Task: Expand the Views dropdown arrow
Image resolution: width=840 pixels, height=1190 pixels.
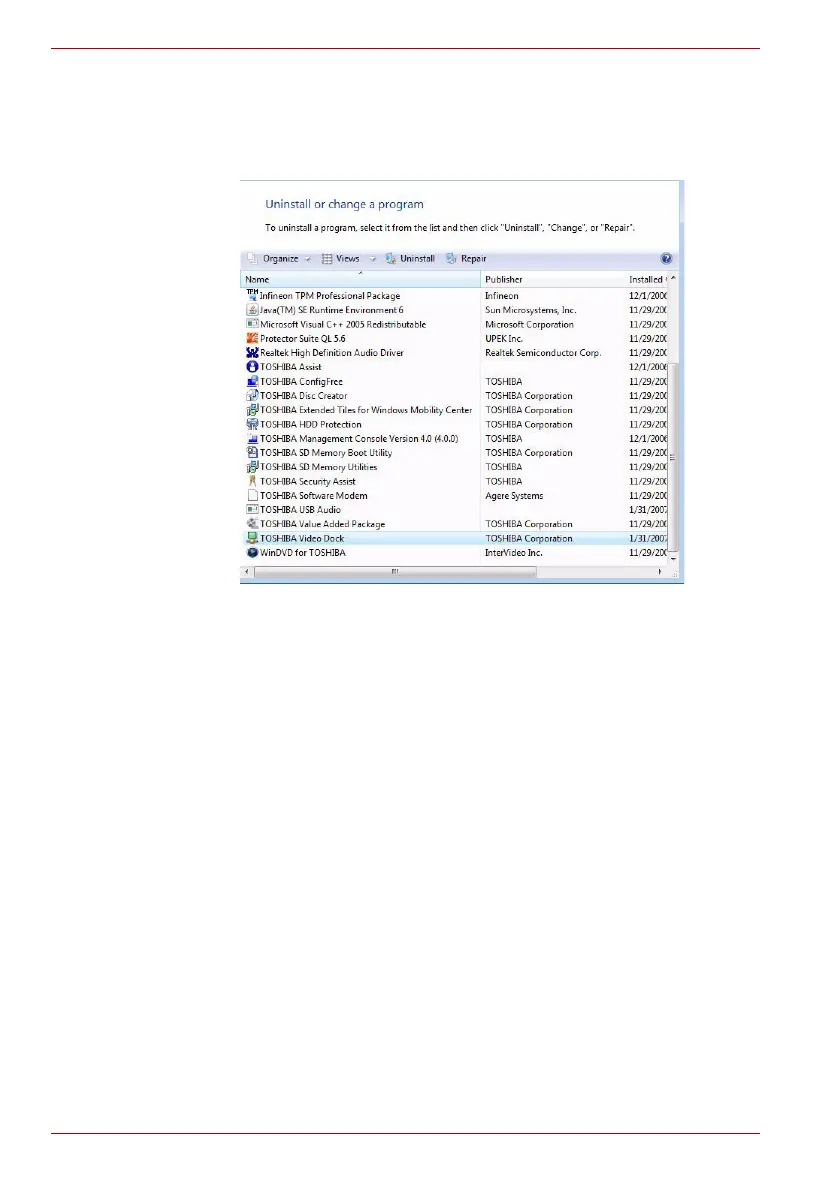Action: tap(373, 260)
